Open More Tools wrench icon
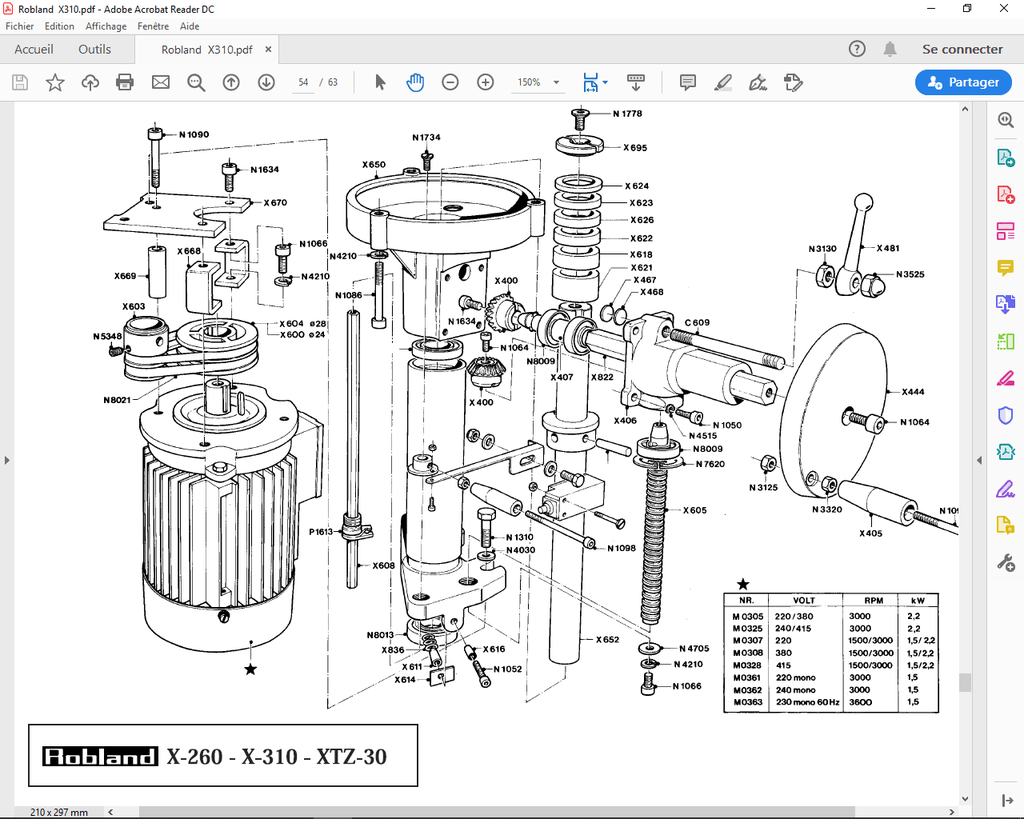Screen dimensions: 1024x819 pyautogui.click(x=1006, y=562)
